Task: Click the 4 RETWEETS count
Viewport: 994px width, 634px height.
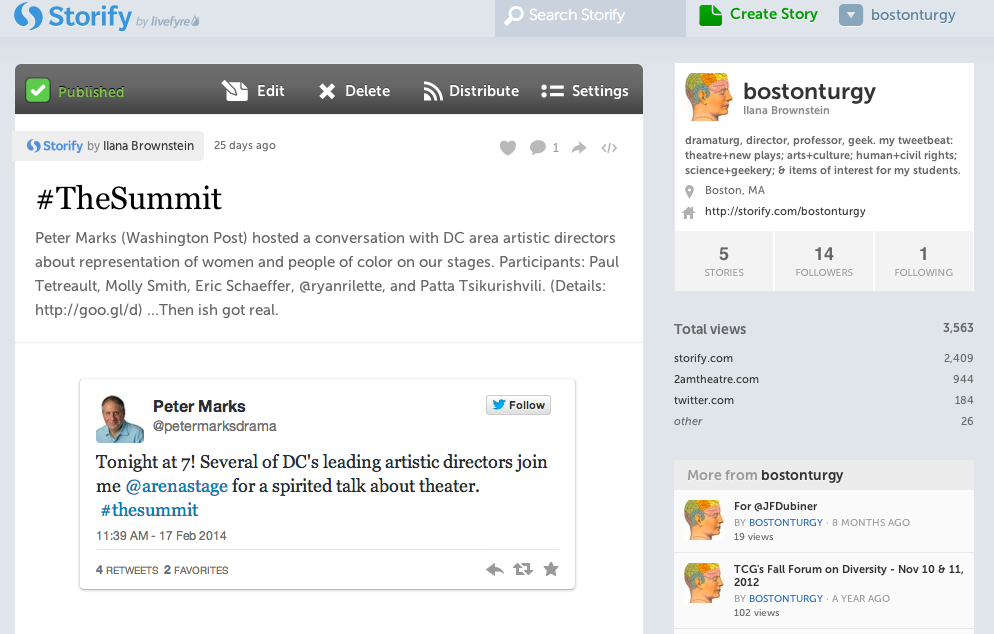Action: [127, 570]
